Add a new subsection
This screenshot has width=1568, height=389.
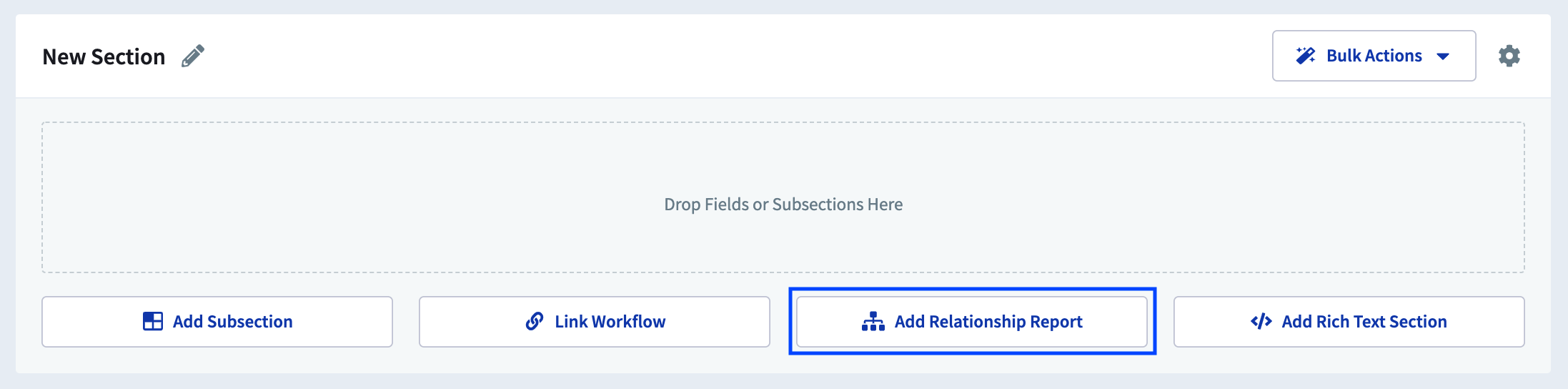[217, 322]
